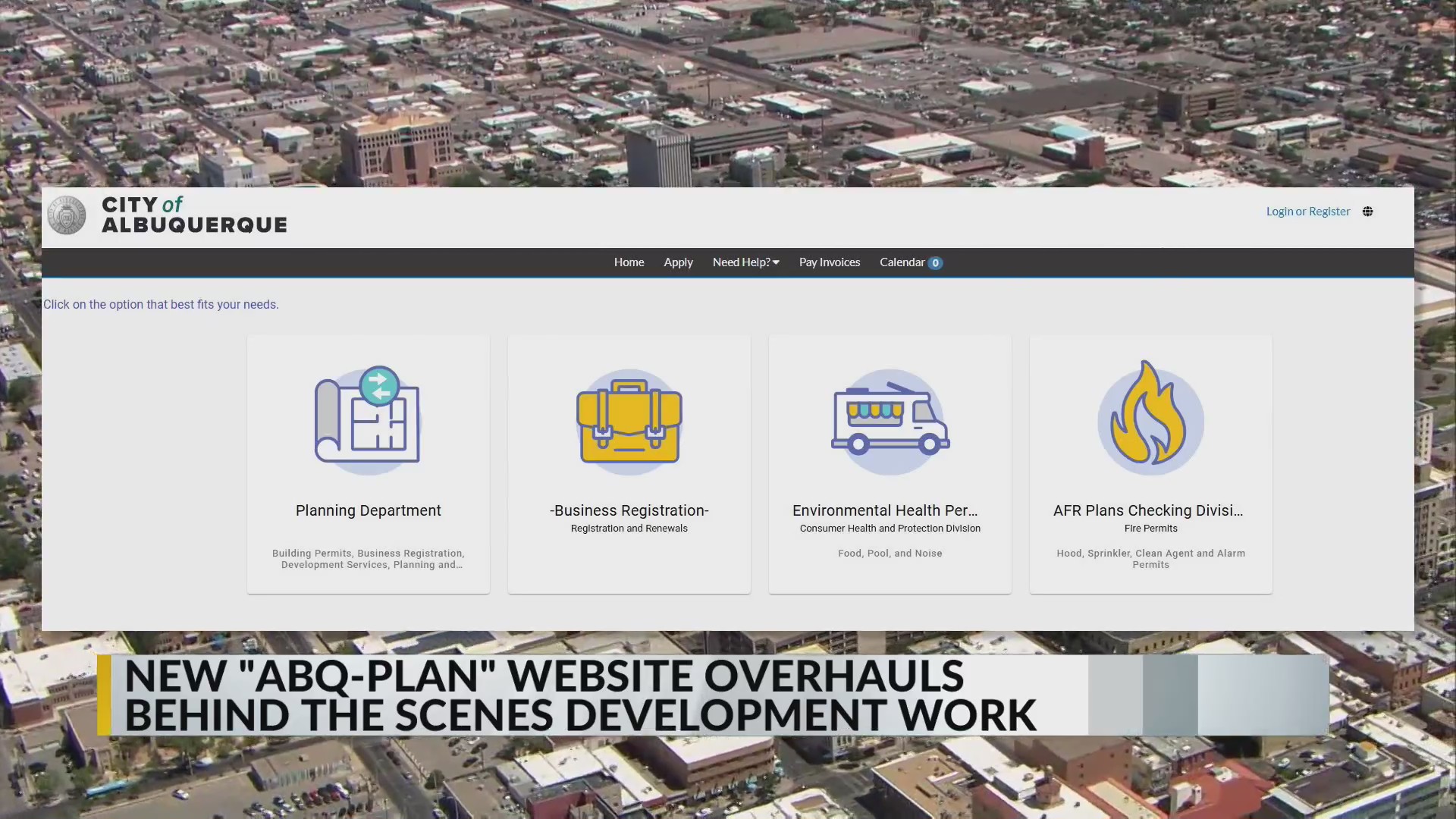Open the language globe icon

pos(1368,212)
